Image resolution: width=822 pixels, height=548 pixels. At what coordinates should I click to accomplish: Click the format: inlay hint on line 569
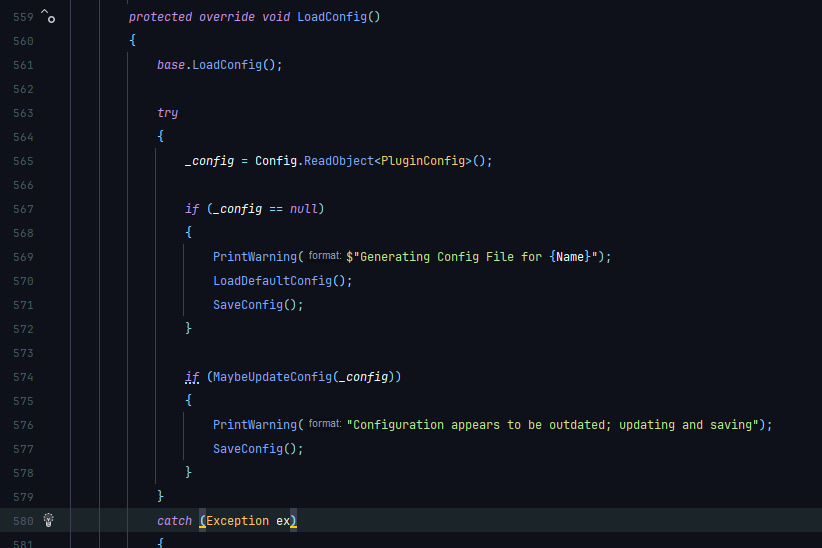325,256
